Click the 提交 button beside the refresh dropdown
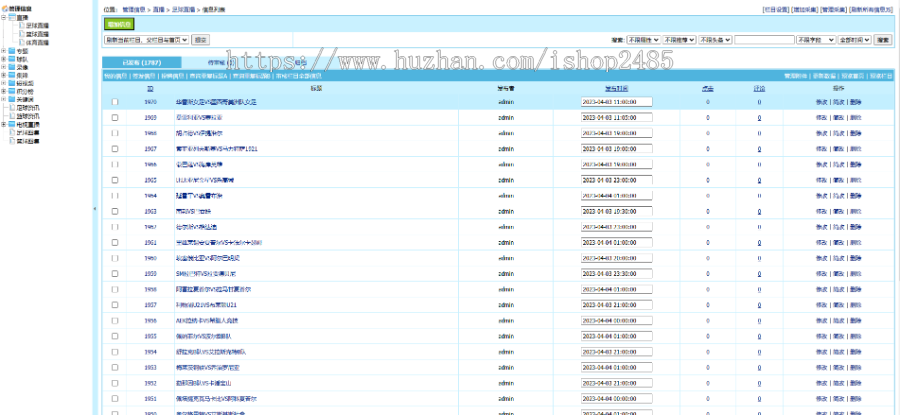This screenshot has height=415, width=900. (x=200, y=40)
